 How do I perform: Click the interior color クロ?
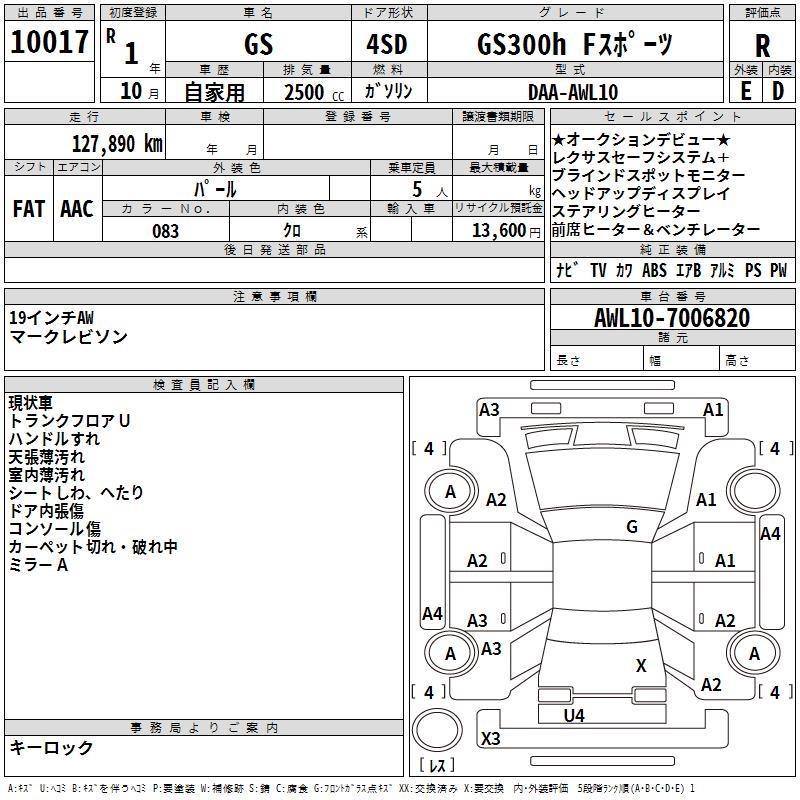pyautogui.click(x=292, y=231)
